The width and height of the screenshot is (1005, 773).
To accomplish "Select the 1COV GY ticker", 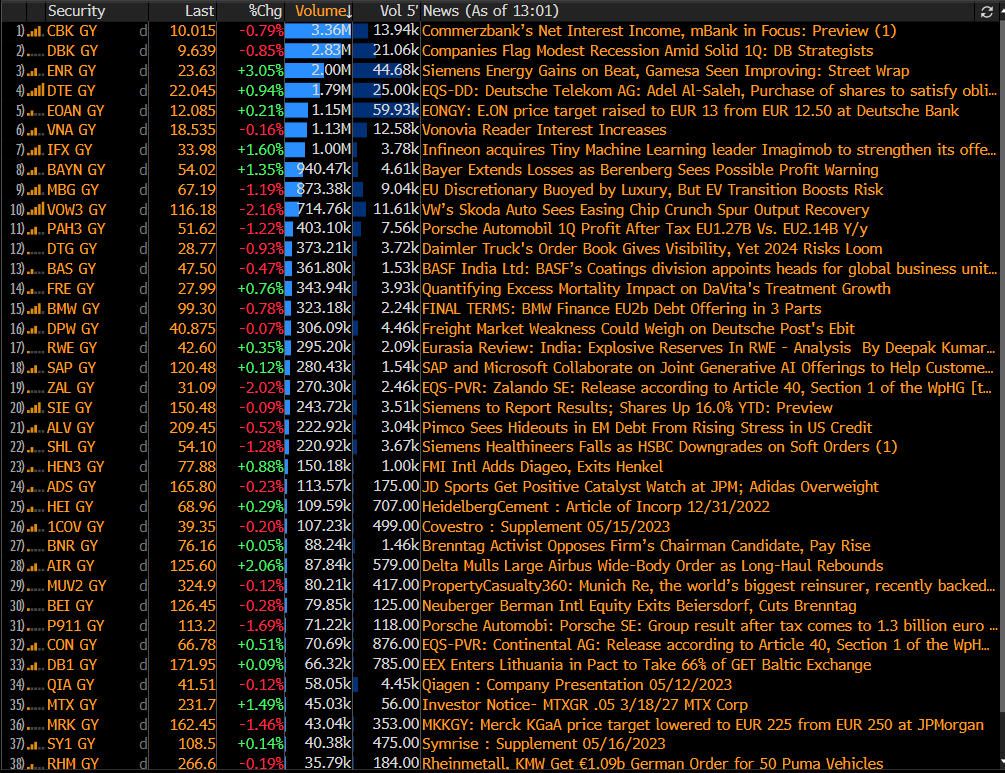I will (x=76, y=527).
